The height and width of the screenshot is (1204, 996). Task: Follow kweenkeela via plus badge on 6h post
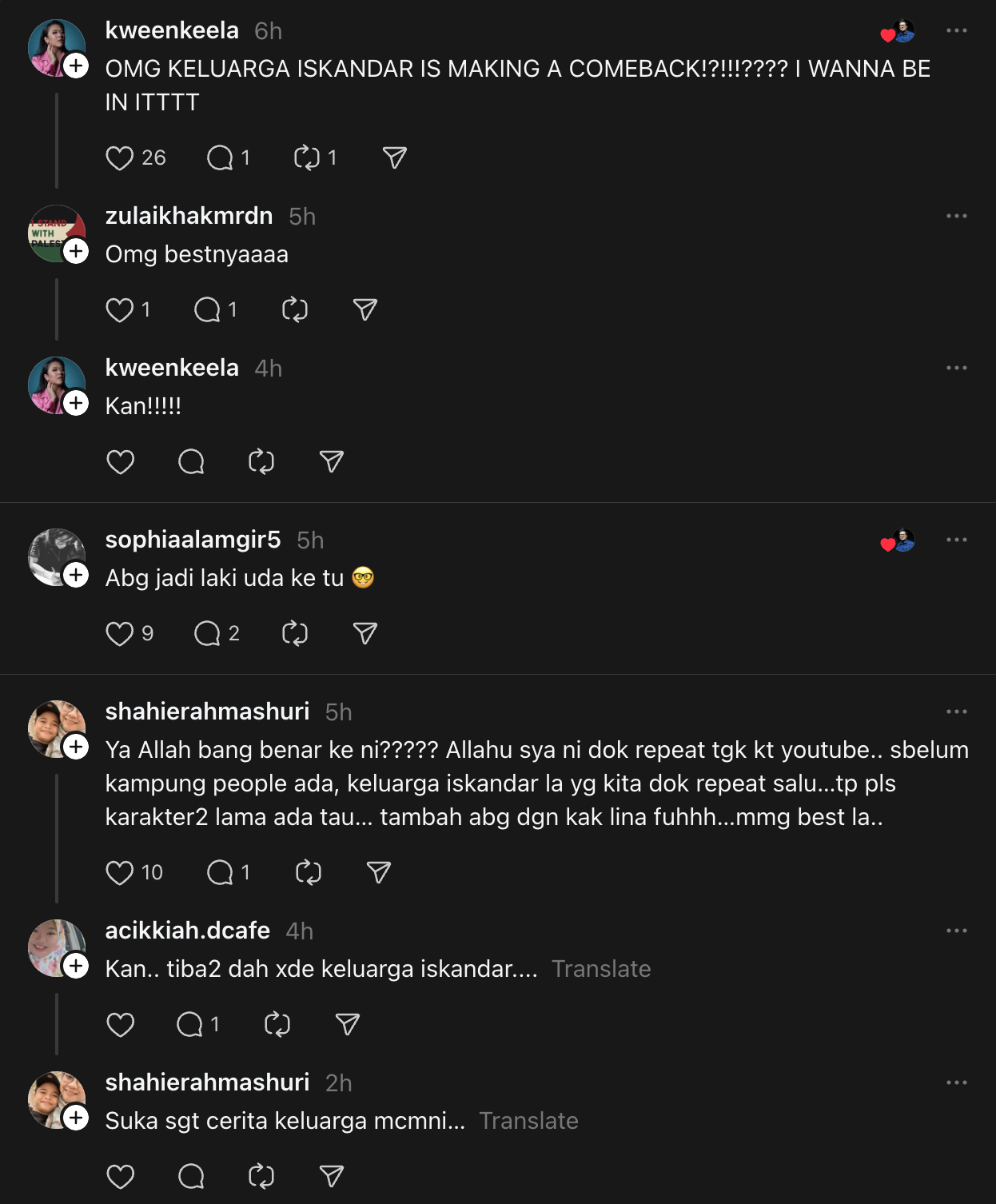(76, 66)
